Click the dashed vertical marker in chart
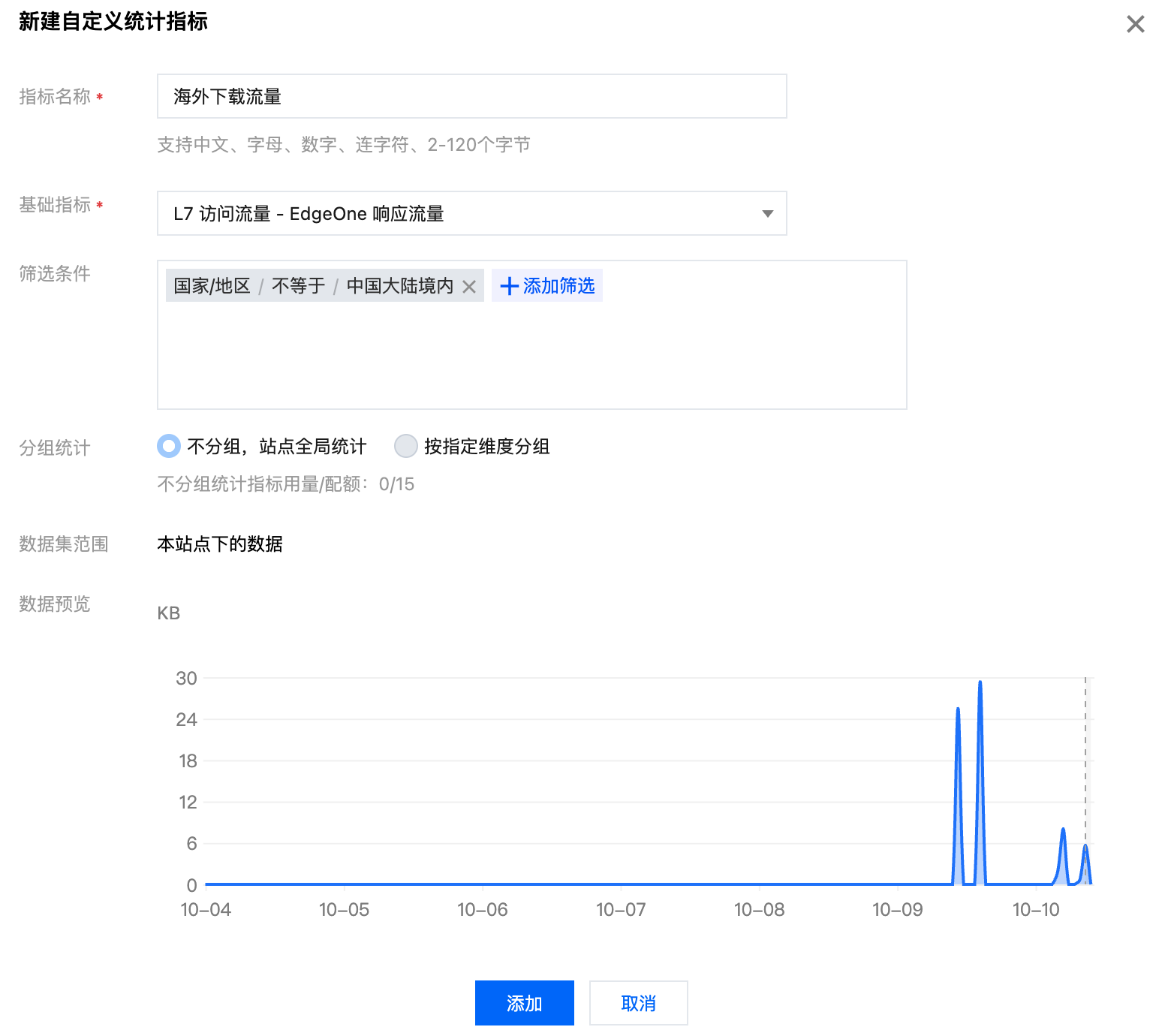 coord(1085,751)
